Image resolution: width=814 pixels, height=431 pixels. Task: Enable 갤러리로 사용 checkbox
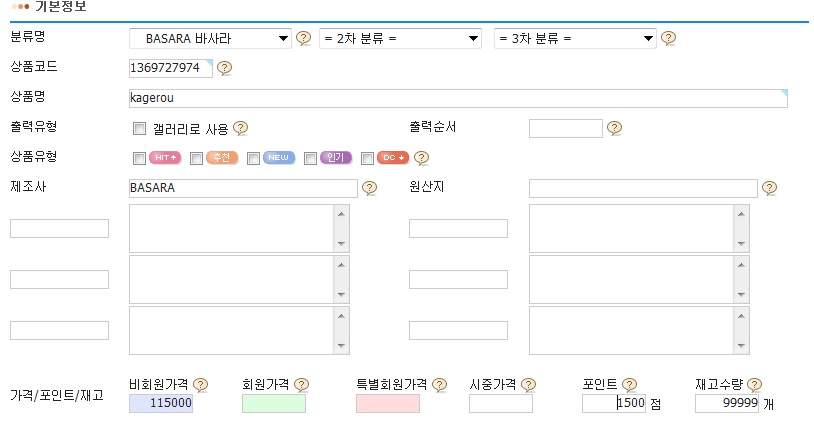[x=139, y=128]
